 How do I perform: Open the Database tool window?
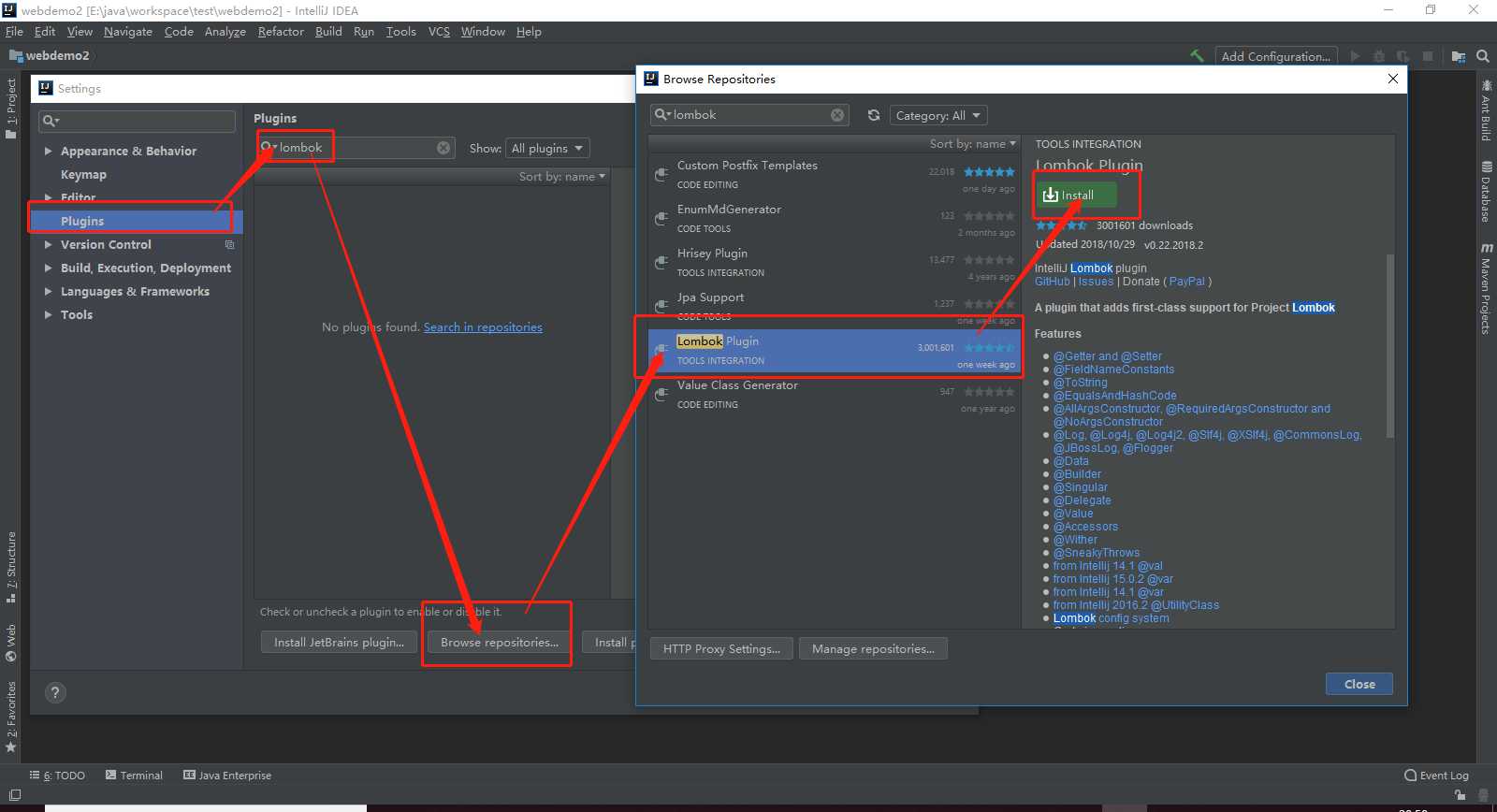[1486, 191]
